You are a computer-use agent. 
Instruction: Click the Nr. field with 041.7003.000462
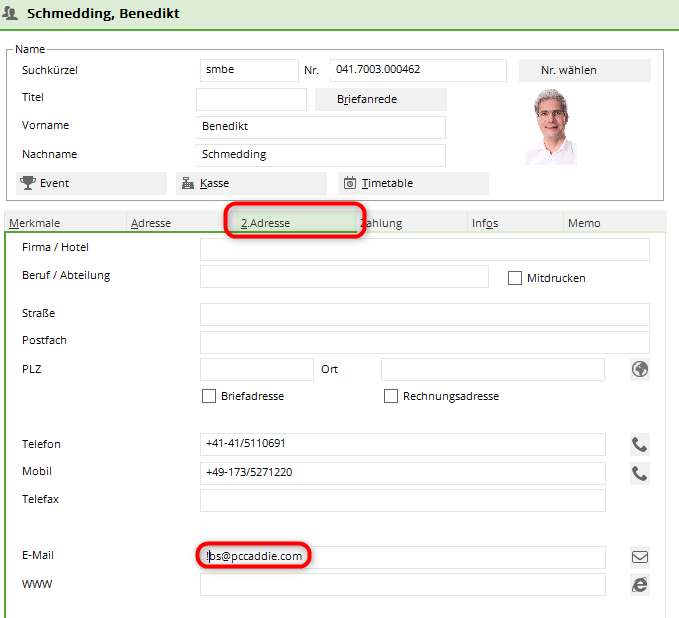(x=418, y=70)
